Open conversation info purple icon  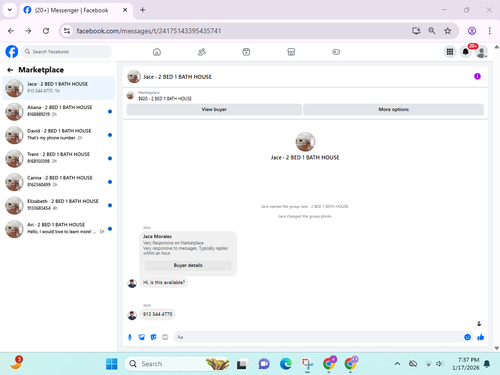pyautogui.click(x=477, y=76)
